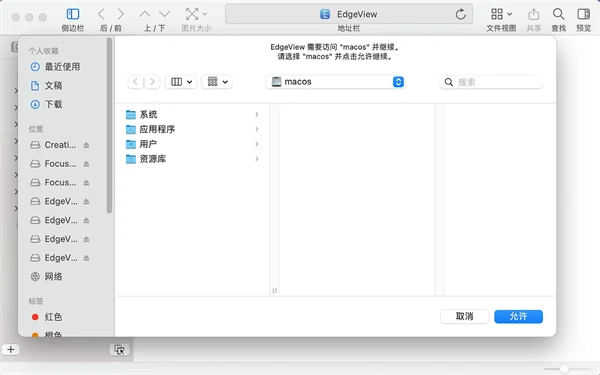600x375 pixels.
Task: Toggle the sidebar (侧边栏) in EdgeView toolbar
Action: tap(73, 15)
